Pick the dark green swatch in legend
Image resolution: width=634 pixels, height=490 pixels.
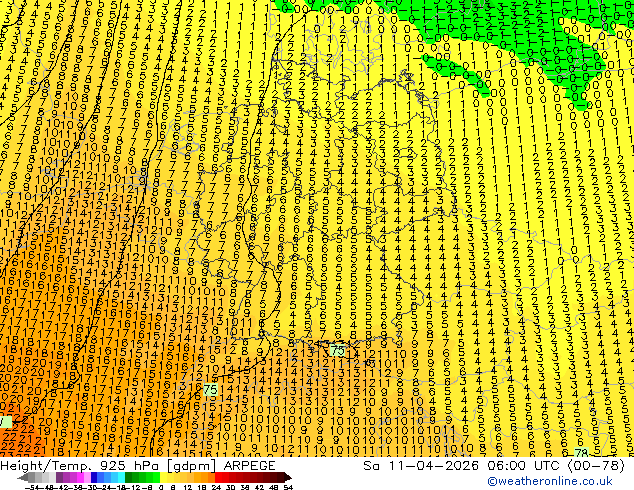(x=128, y=478)
